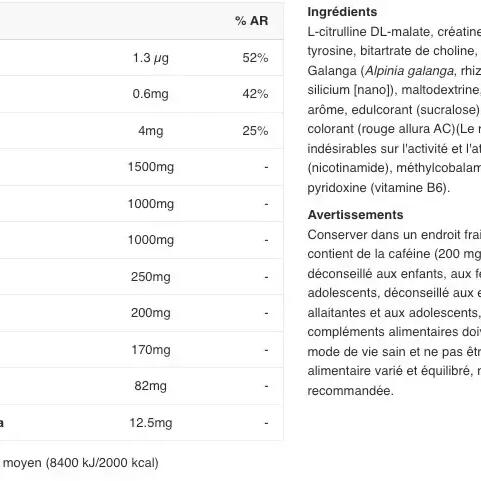This screenshot has width=481, height=481.
Task: Click the footnote about 8400 kJ/2000 kcal
Action: [79, 463]
